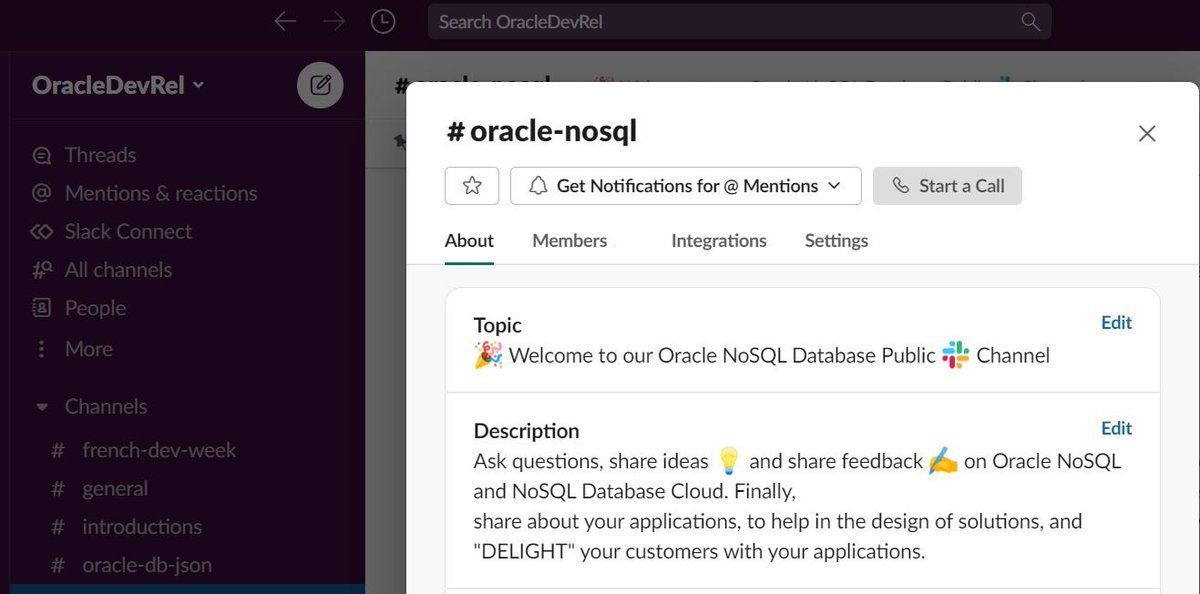This screenshot has height=594, width=1200.
Task: Click the magnifier icon in search bar
Action: click(x=1030, y=22)
